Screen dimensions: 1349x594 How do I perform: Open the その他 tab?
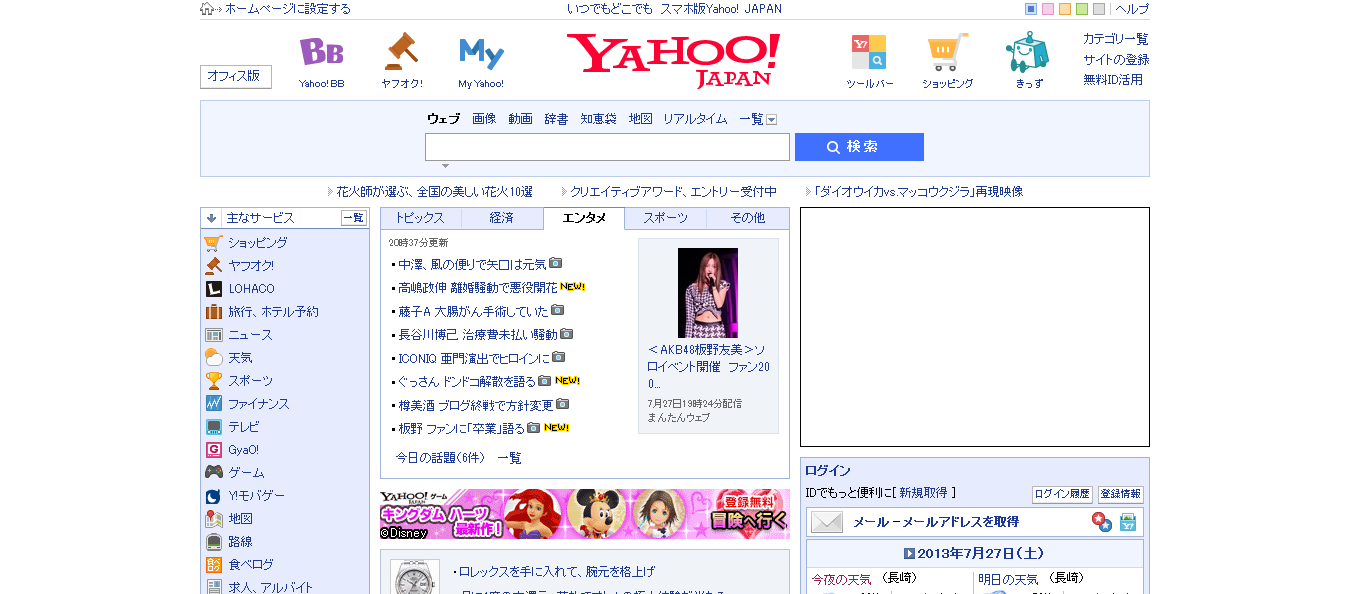pos(748,218)
